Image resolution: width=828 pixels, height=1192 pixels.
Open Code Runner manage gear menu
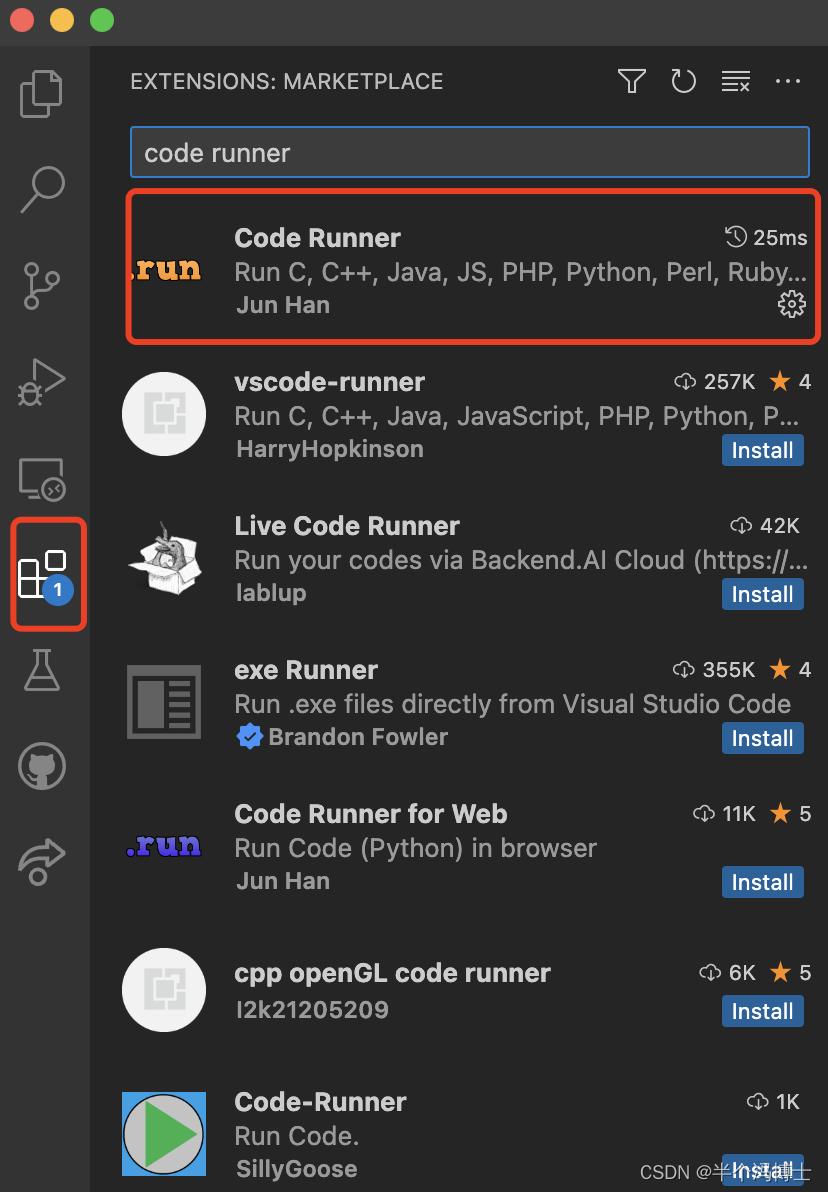tap(792, 304)
